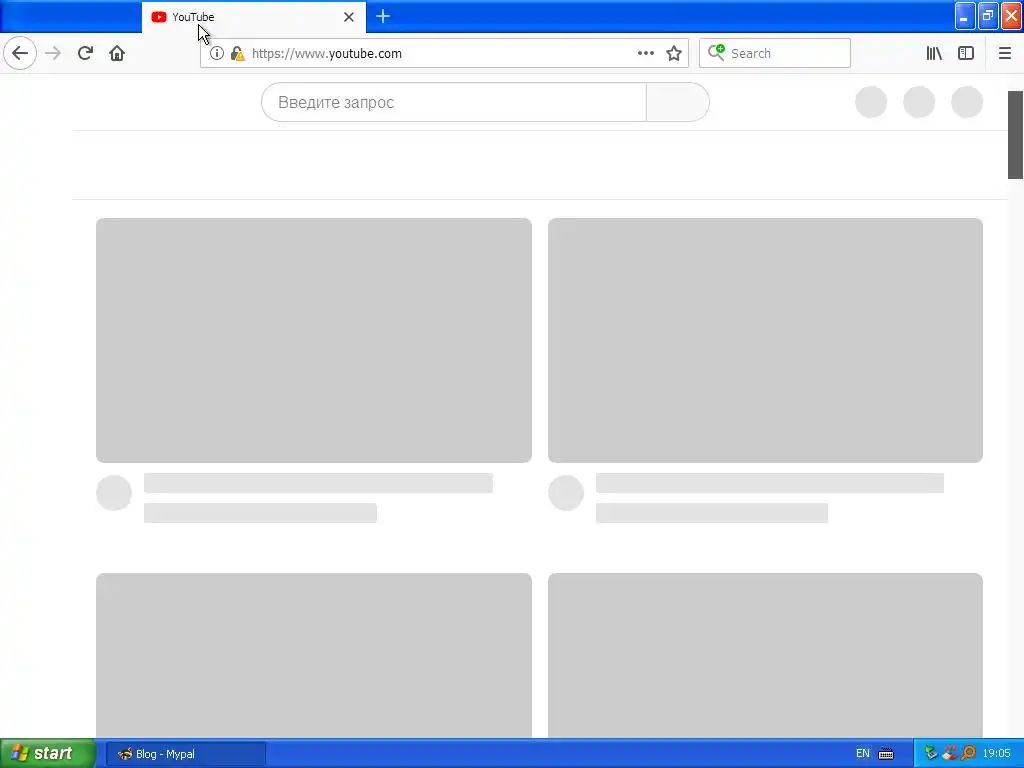Open the hamburger application menu
This screenshot has width=1024, height=768.
tap(1005, 53)
